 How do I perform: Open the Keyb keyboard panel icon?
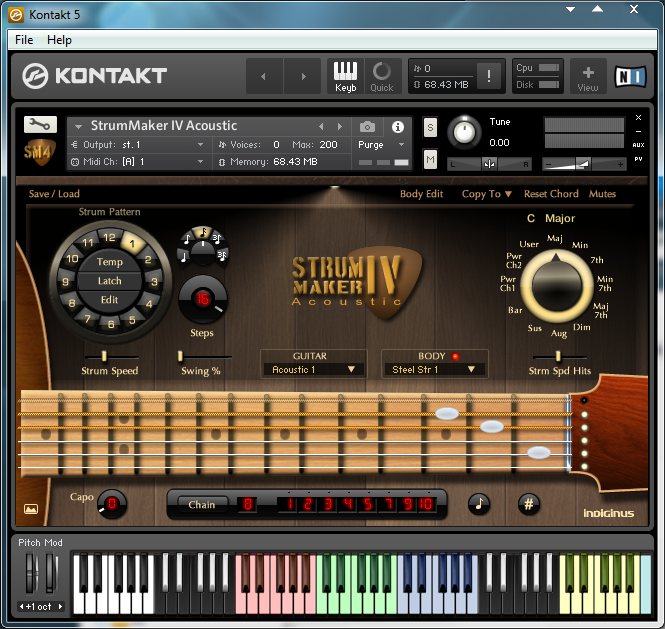pos(345,76)
